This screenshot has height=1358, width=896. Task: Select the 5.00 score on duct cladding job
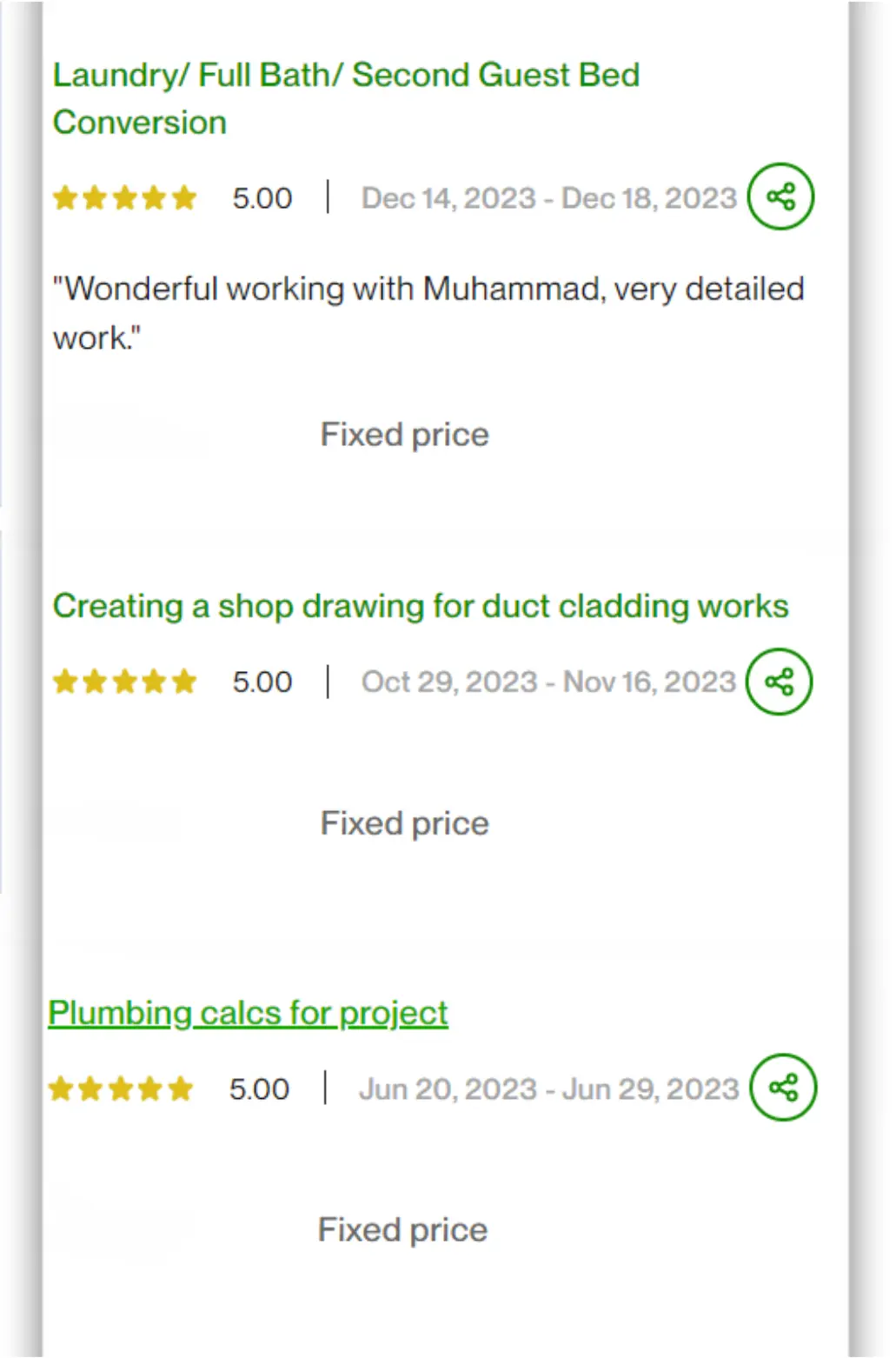pos(262,682)
